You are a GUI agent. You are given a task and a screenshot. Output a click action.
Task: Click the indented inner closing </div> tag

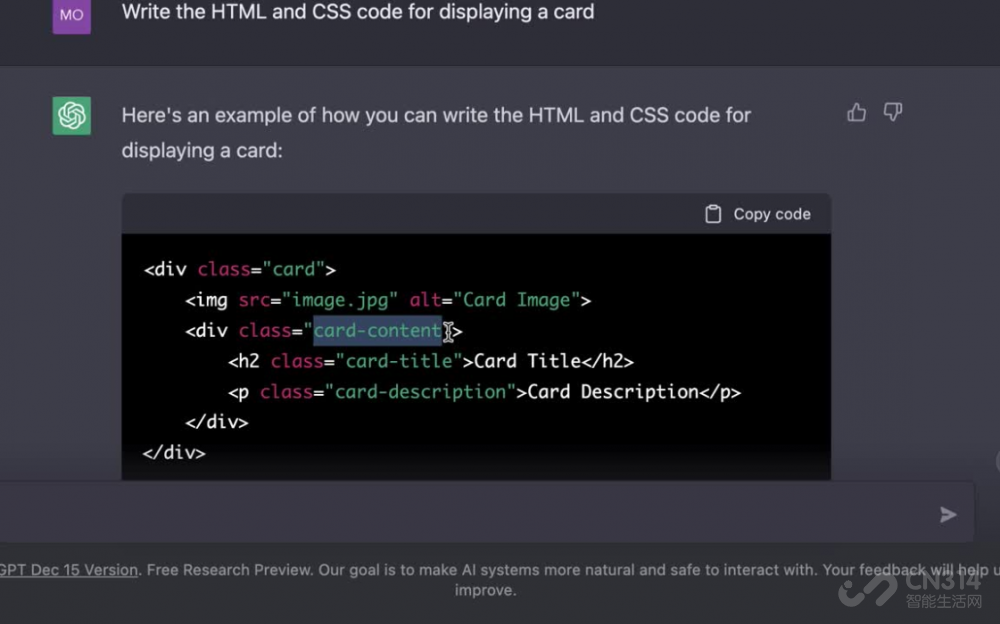coord(216,422)
